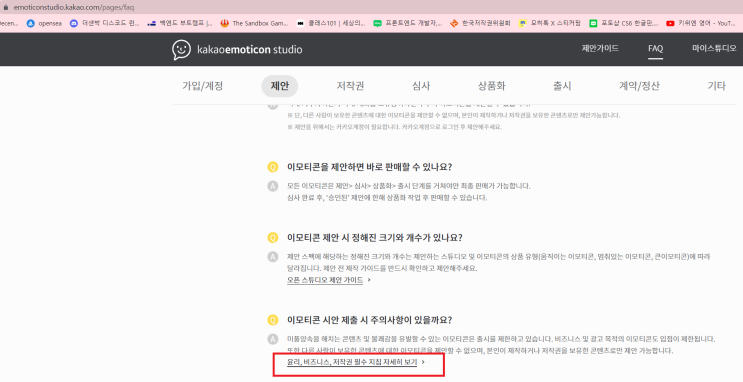Switch to the 심사 tab
The width and height of the screenshot is (743, 382).
tap(421, 86)
